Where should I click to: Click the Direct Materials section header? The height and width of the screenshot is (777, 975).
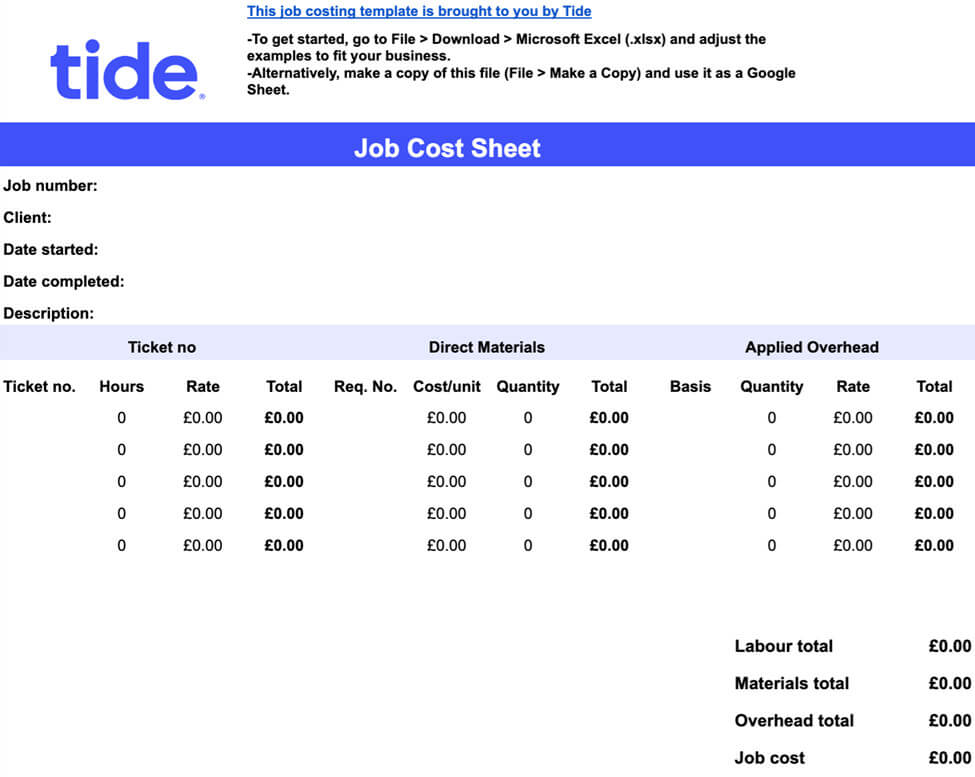tap(487, 347)
